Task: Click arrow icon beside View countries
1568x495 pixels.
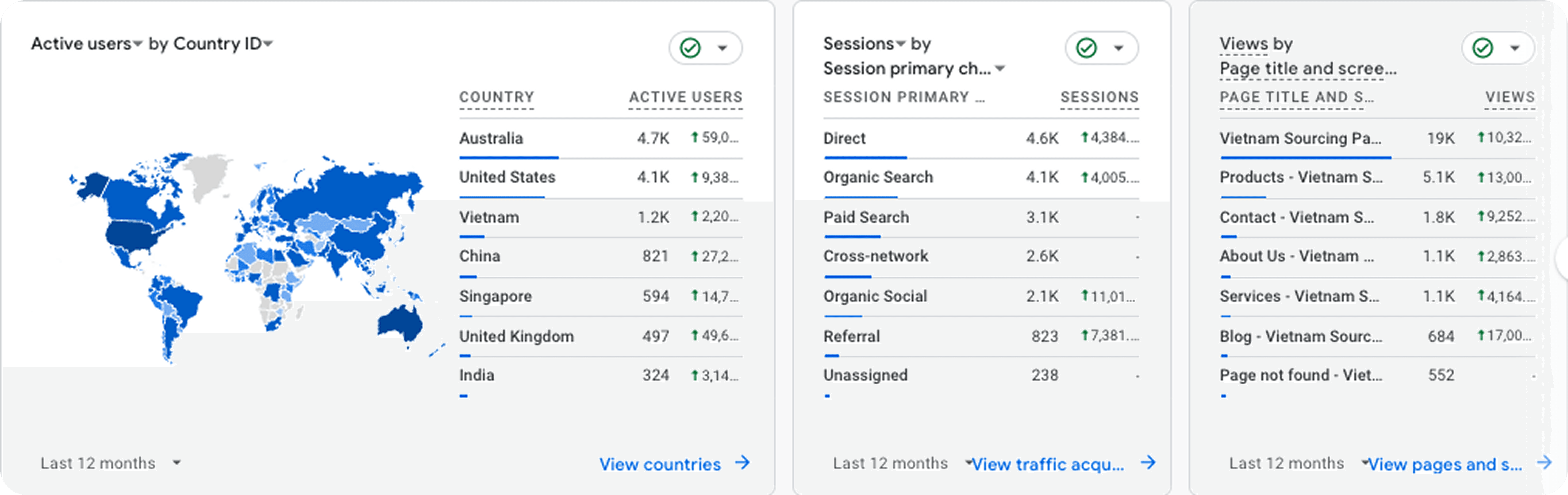Action: pyautogui.click(x=742, y=463)
